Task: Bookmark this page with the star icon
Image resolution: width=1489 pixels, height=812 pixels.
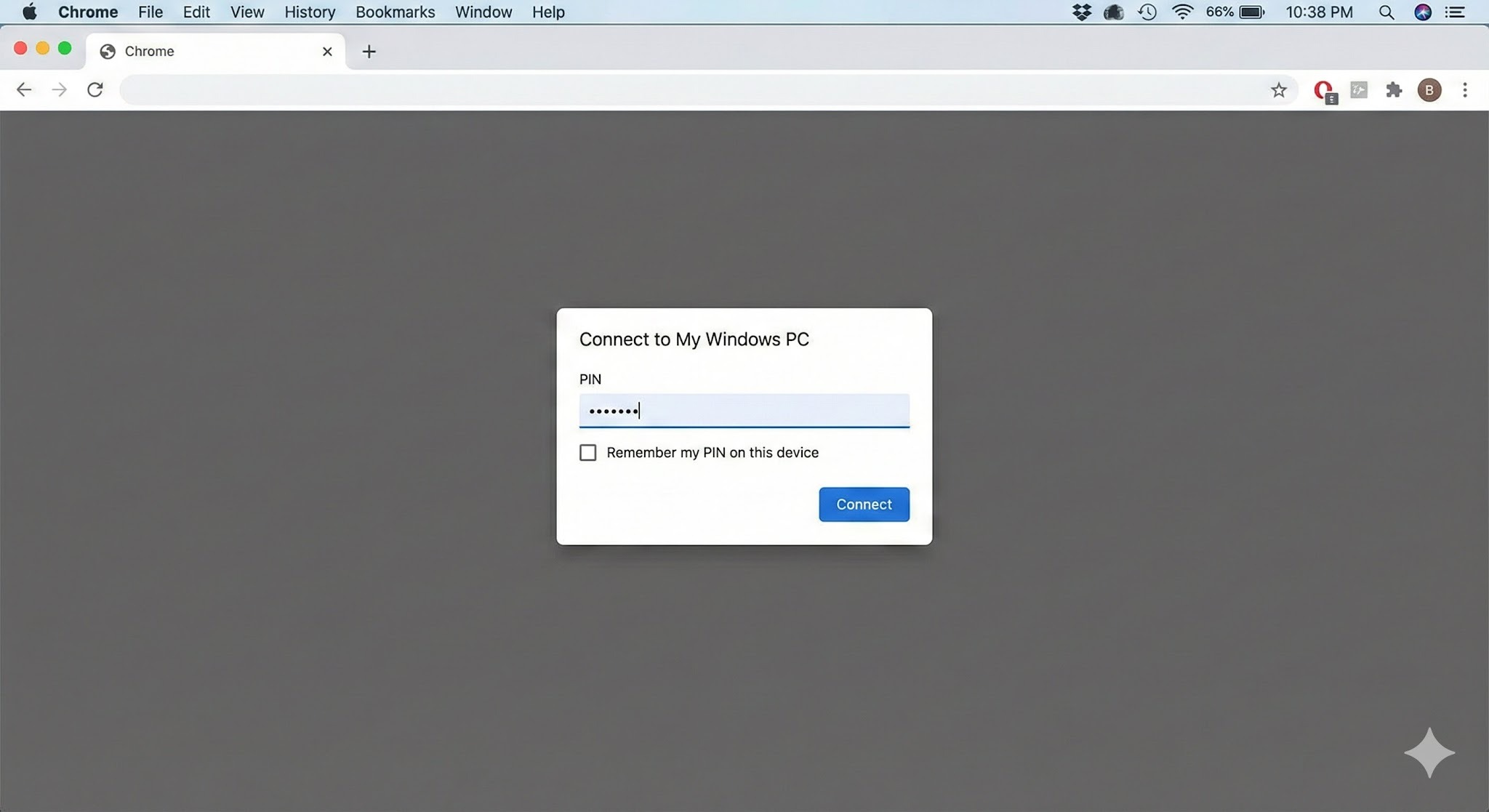Action: [1278, 90]
